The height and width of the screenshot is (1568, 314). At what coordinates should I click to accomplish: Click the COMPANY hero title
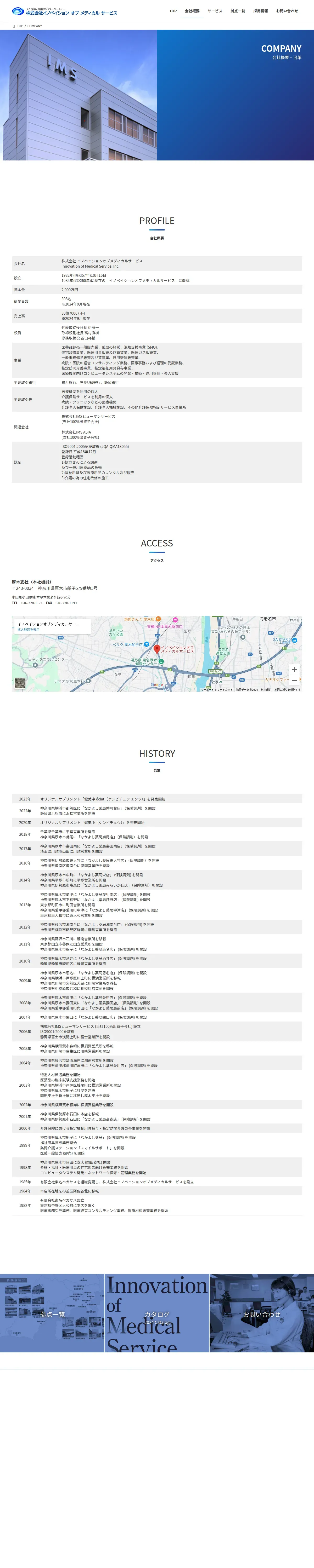(281, 49)
